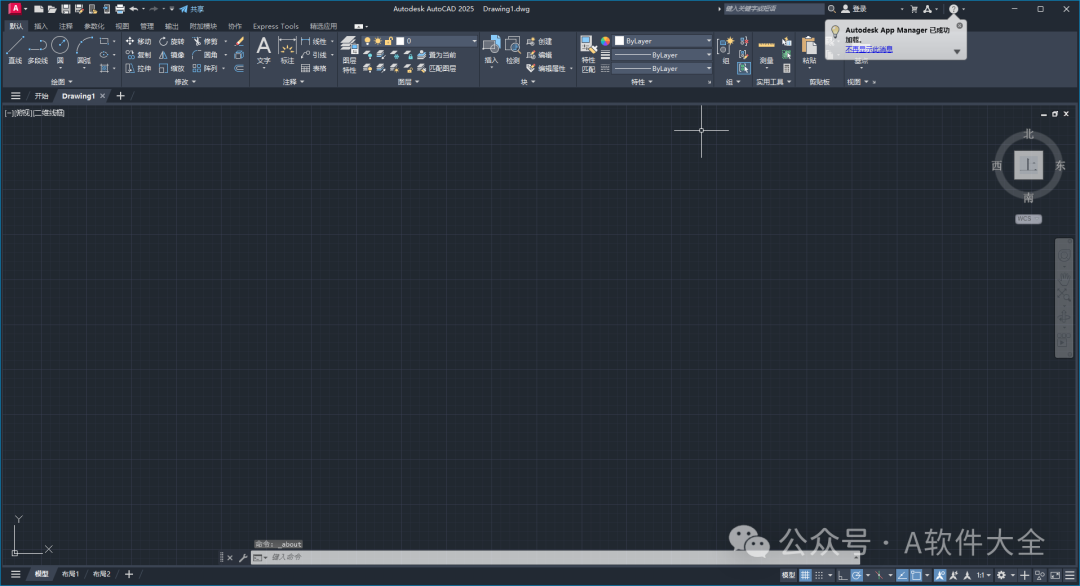Screen dimensions: 1080x586
Task: Click the 阵列 (Array) tool
Action: coord(205,68)
